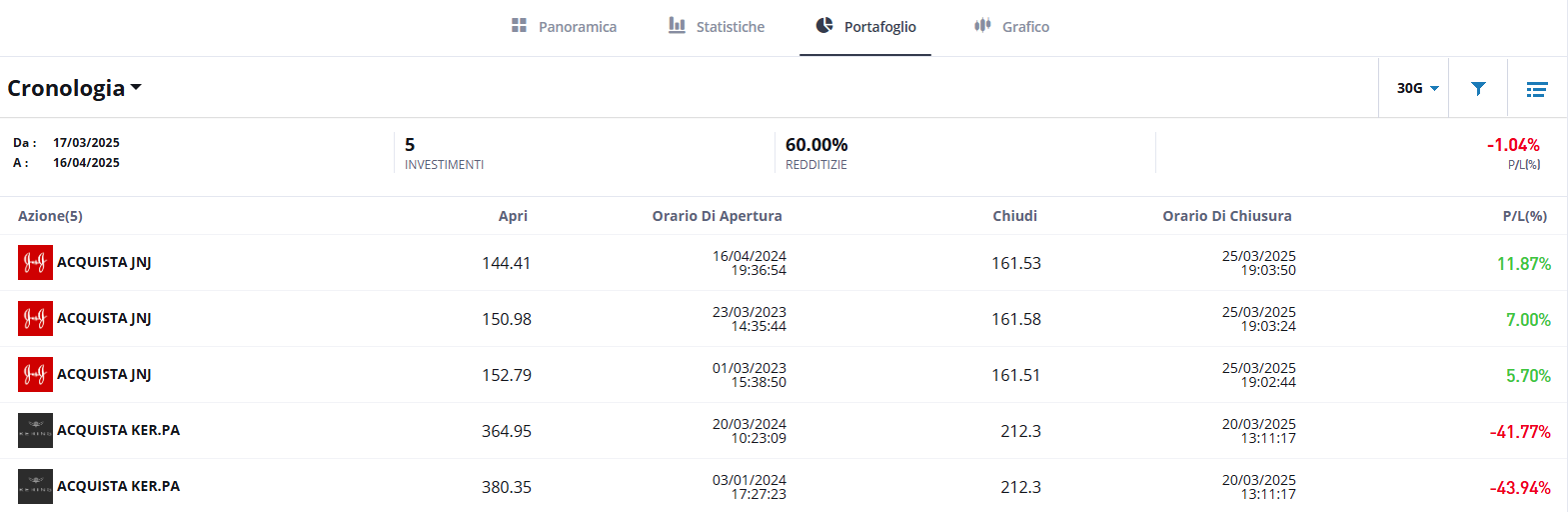Sort by Azione(5) column header
This screenshot has height=512, width=1568.
50,216
